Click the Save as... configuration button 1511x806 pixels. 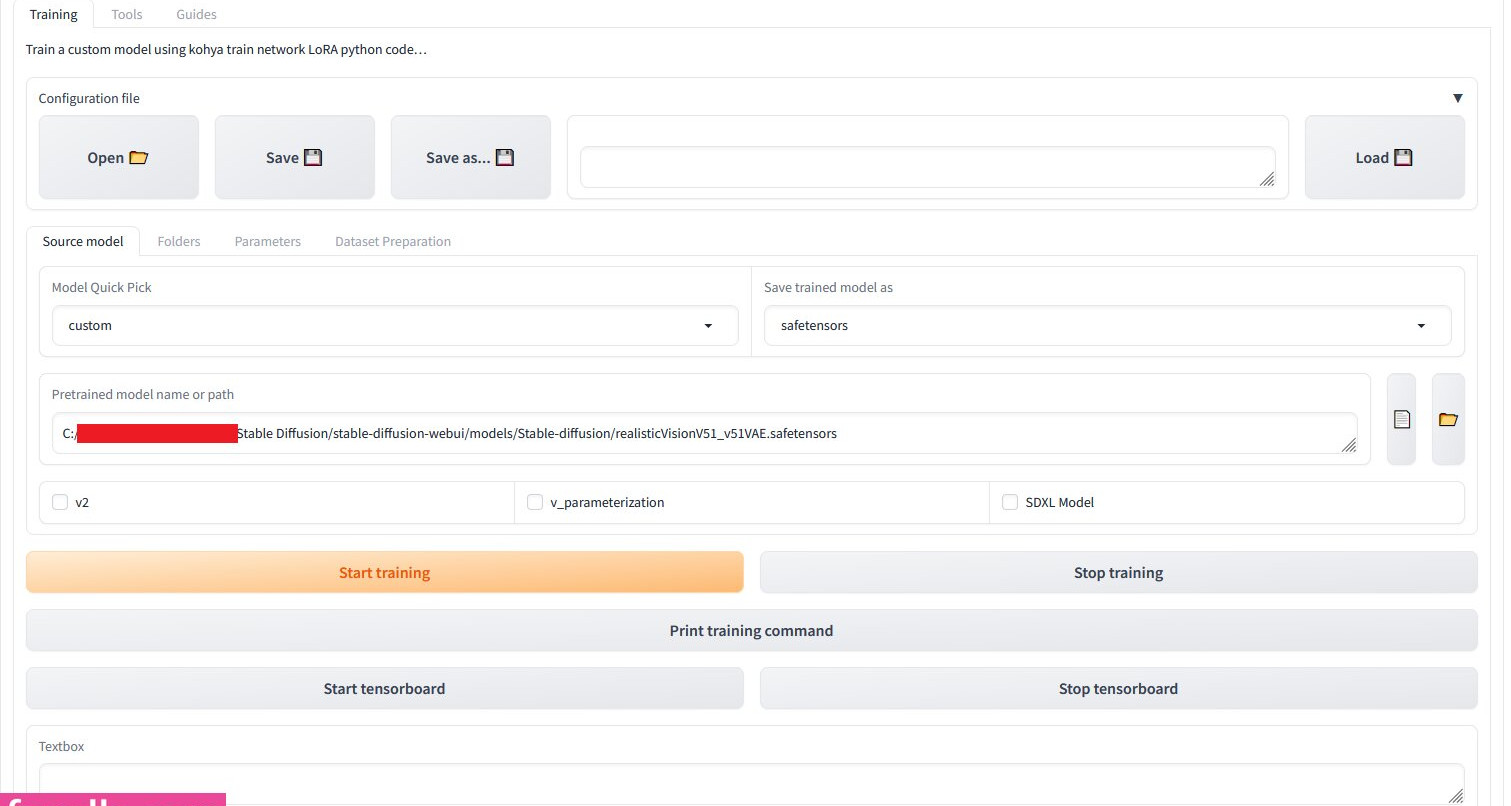[x=470, y=158]
